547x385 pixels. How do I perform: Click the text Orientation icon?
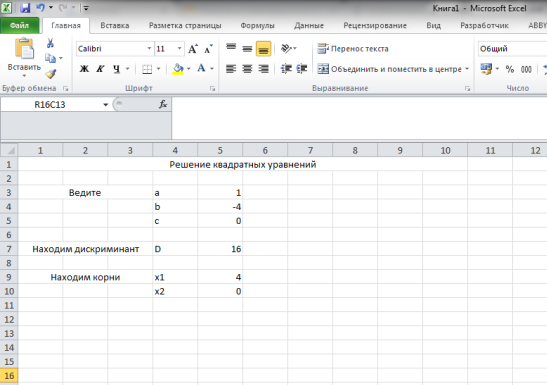(287, 48)
